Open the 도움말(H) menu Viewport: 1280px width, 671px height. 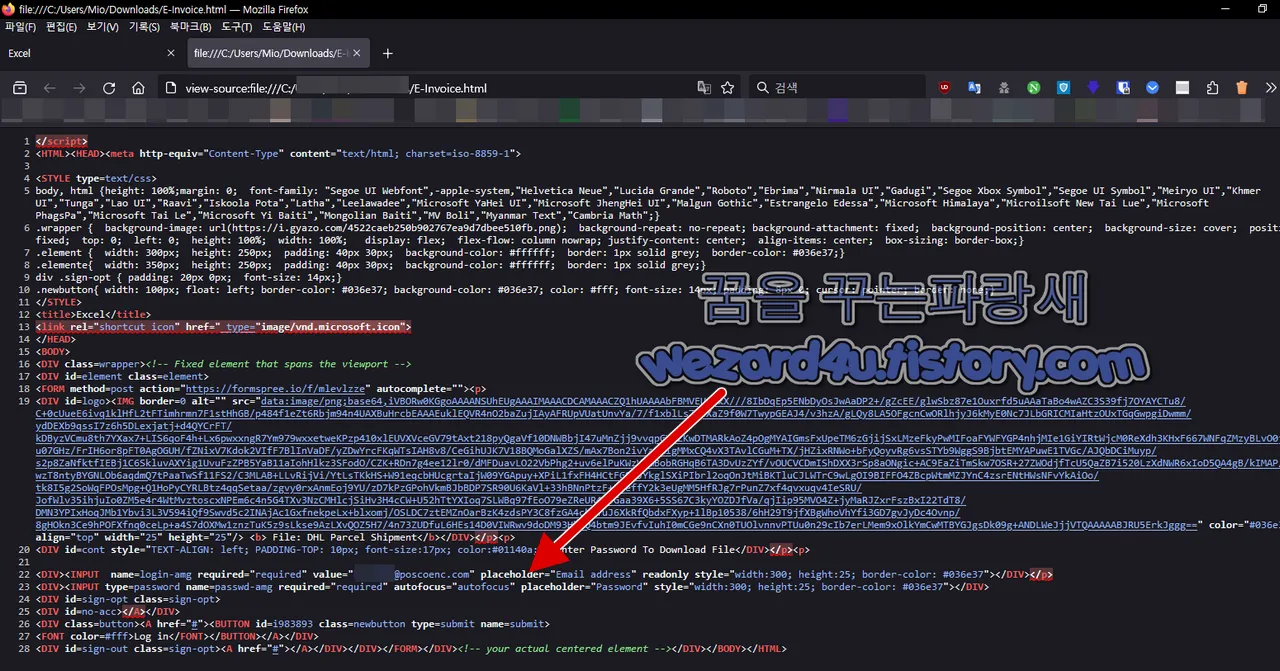tap(284, 27)
